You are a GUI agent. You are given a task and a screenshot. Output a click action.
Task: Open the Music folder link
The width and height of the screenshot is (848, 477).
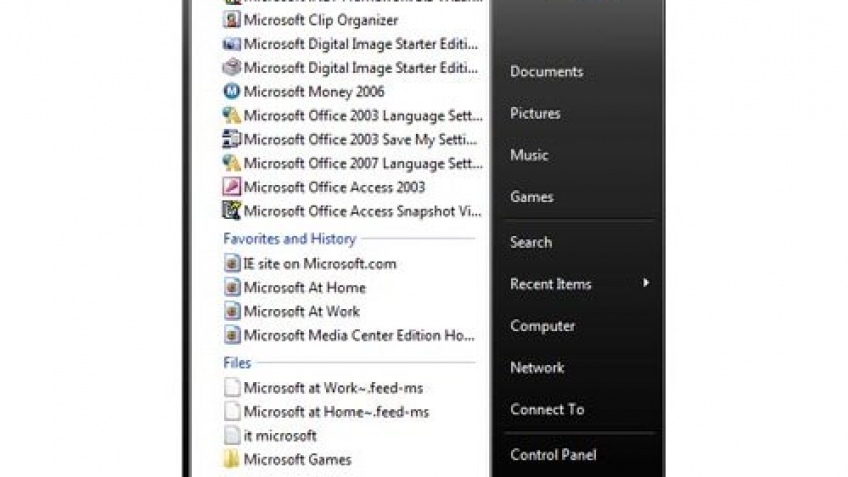(x=529, y=155)
